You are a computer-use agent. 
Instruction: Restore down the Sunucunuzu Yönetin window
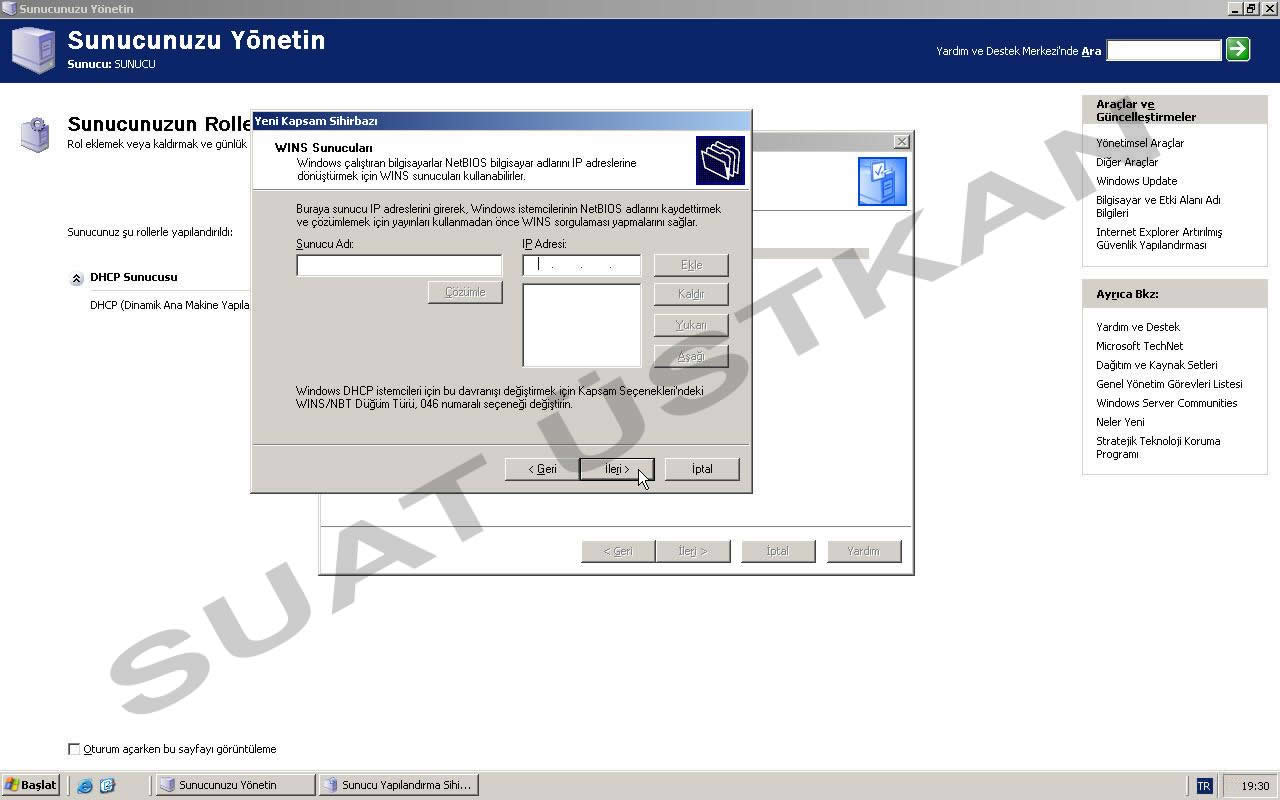click(x=1251, y=9)
